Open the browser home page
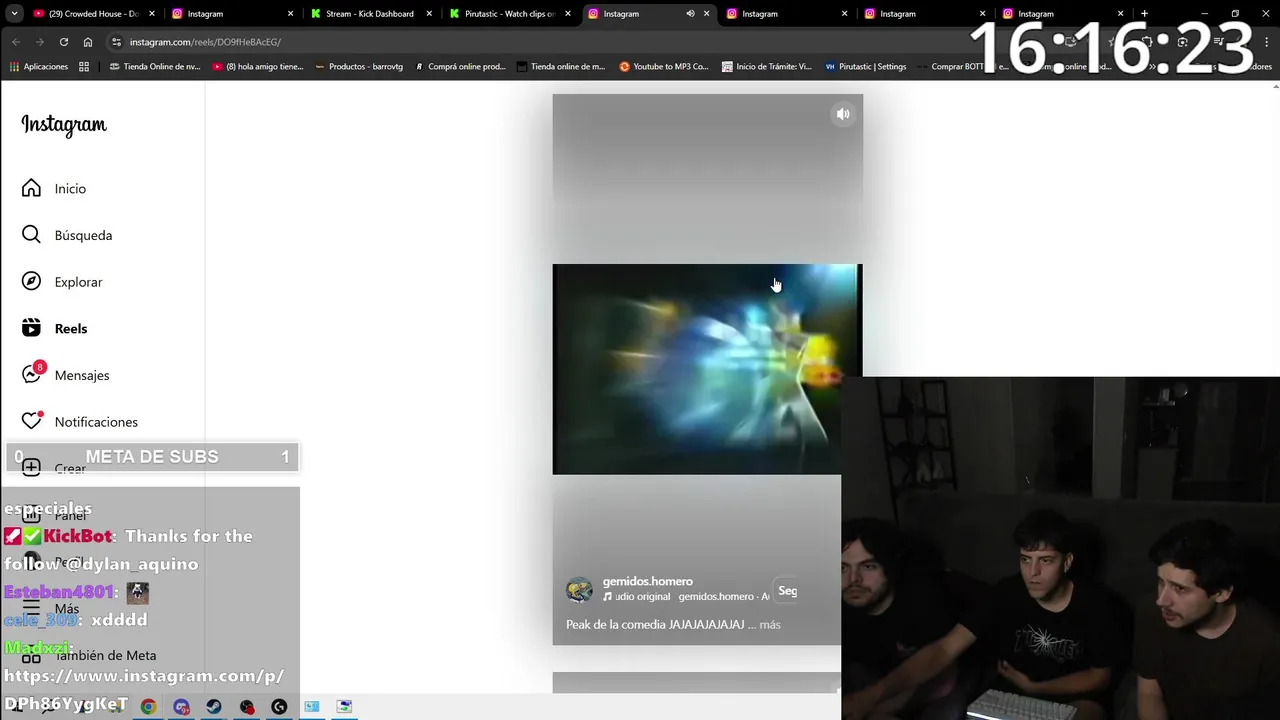 tap(88, 42)
